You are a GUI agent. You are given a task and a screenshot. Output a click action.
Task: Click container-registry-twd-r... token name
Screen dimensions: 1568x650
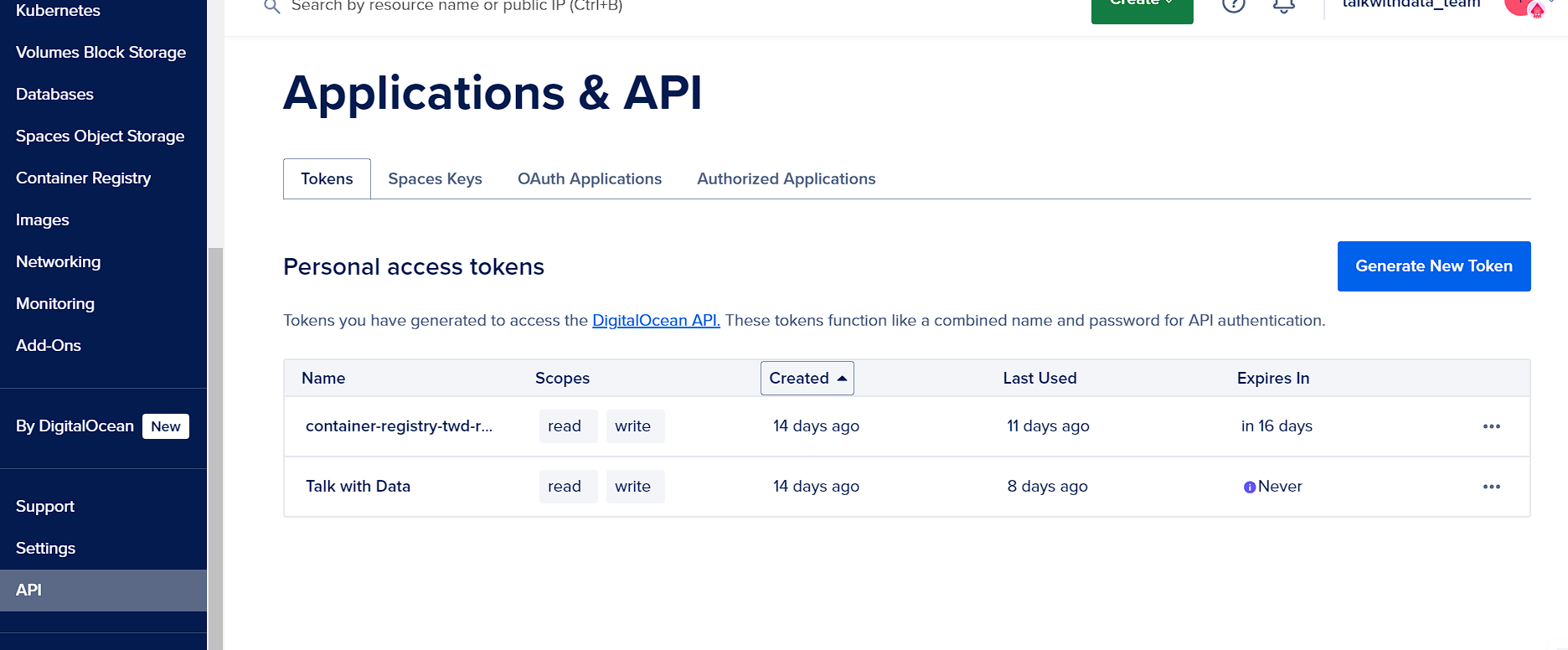click(x=399, y=426)
